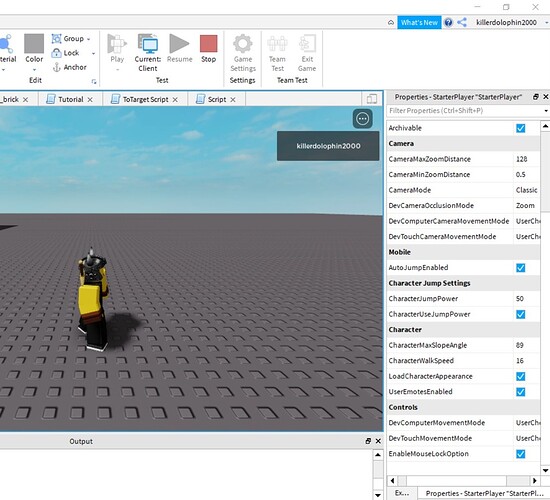550x500 pixels.
Task: Click the Anchor tool icon
Action: point(56,67)
